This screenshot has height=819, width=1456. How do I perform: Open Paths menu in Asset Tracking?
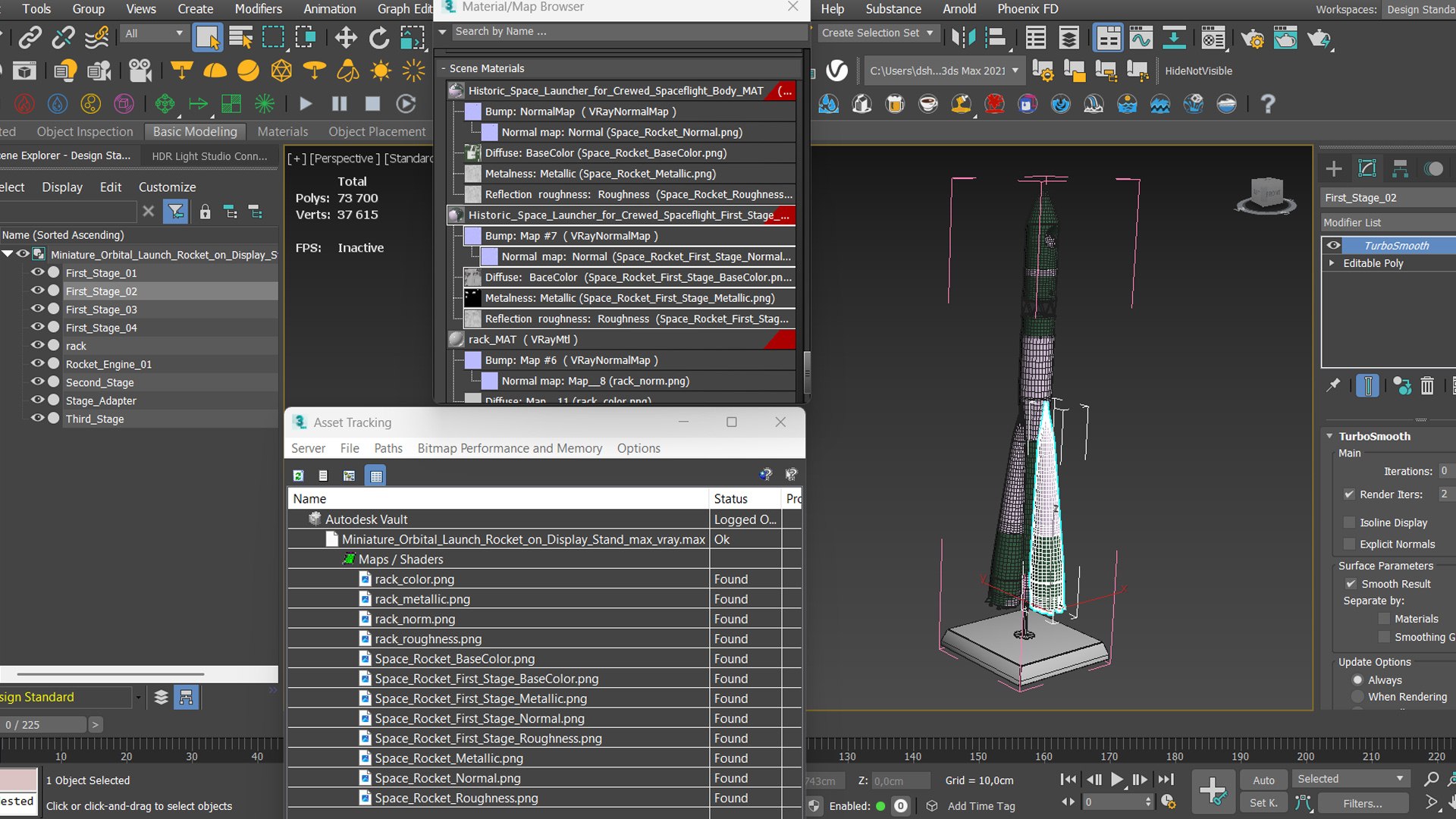388,448
